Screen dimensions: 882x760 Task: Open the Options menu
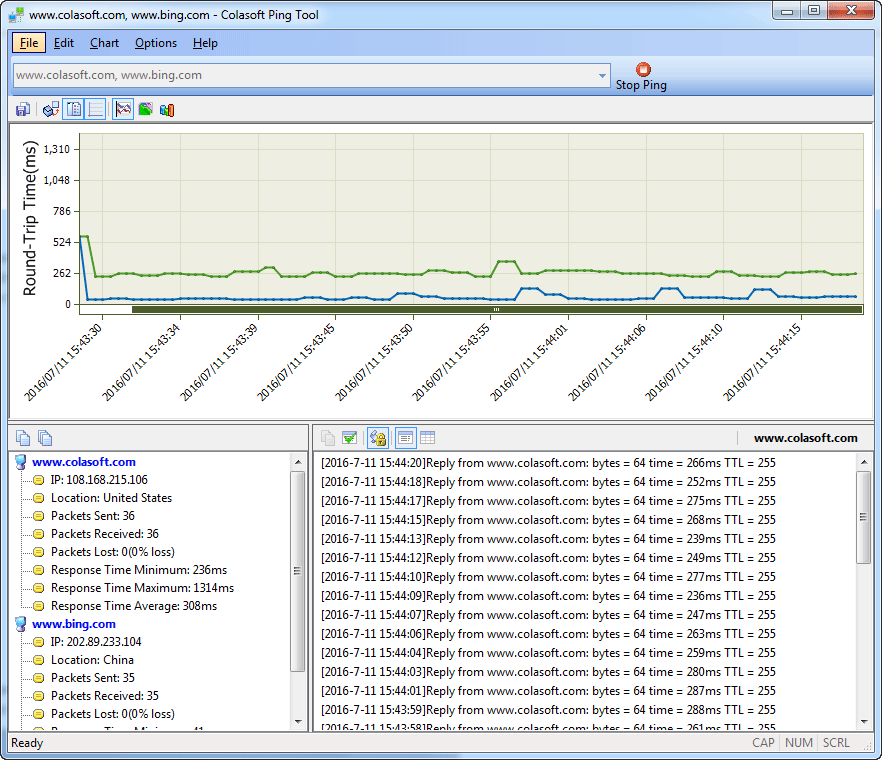(156, 43)
